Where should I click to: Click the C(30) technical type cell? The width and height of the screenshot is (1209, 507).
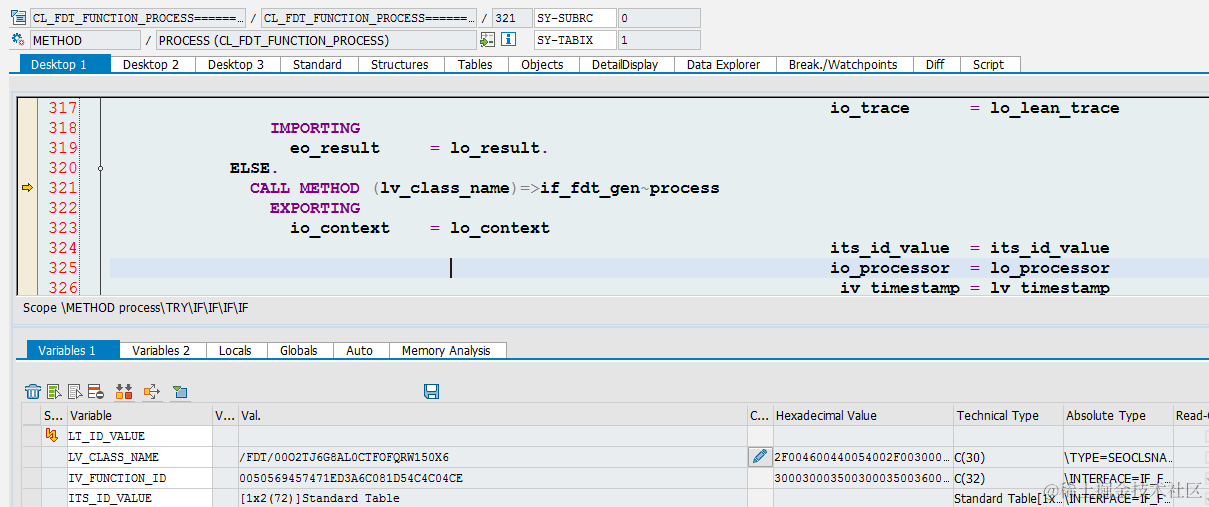tap(1007, 457)
